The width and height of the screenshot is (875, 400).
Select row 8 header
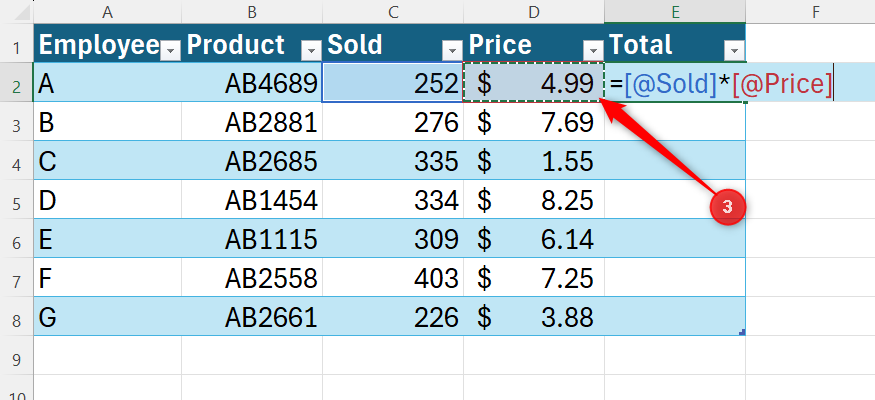pos(16,316)
